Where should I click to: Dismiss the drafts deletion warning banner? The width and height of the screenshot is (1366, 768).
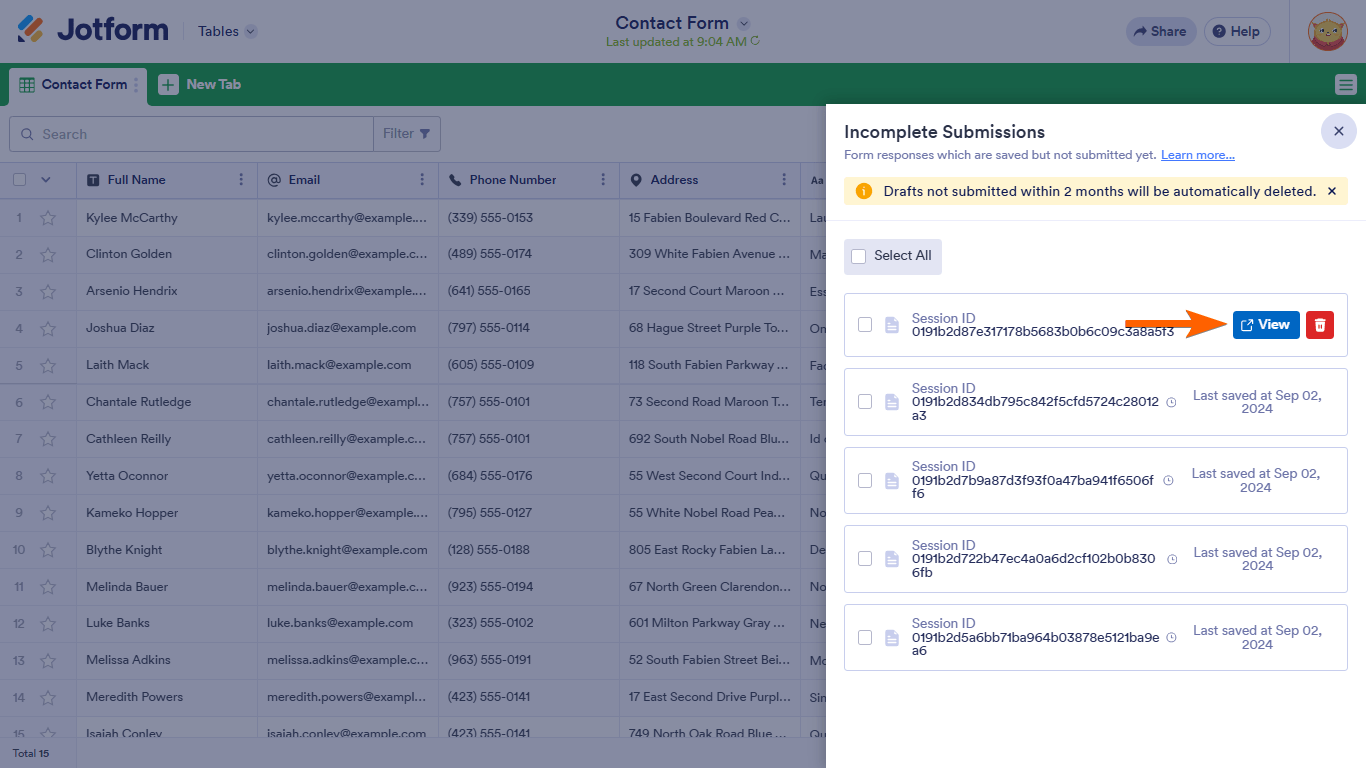coord(1331,191)
